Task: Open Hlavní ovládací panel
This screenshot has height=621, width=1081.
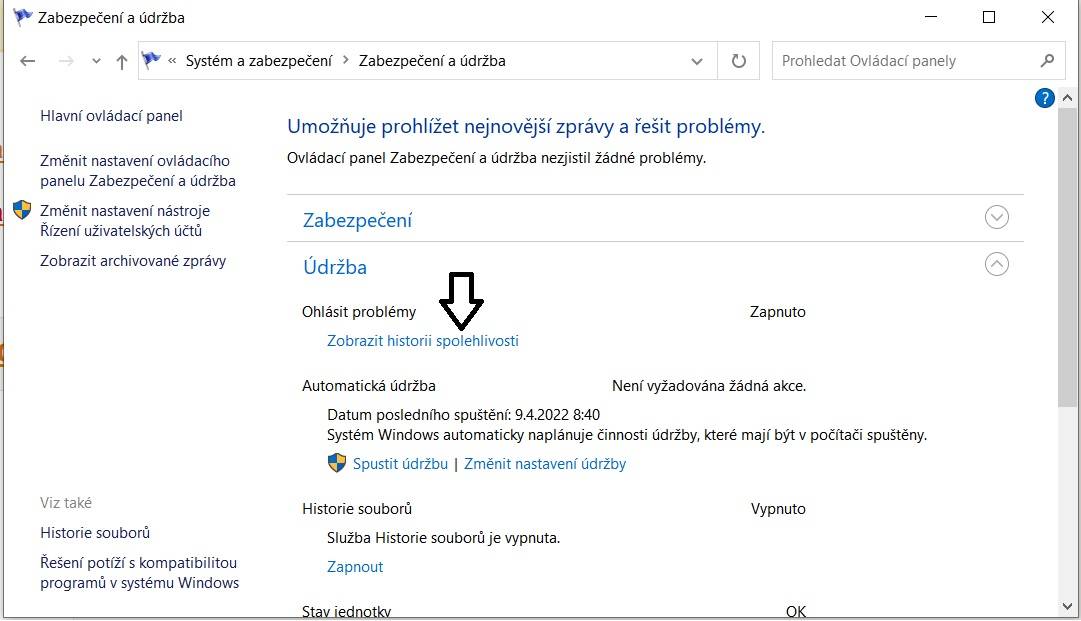Action: tap(111, 116)
